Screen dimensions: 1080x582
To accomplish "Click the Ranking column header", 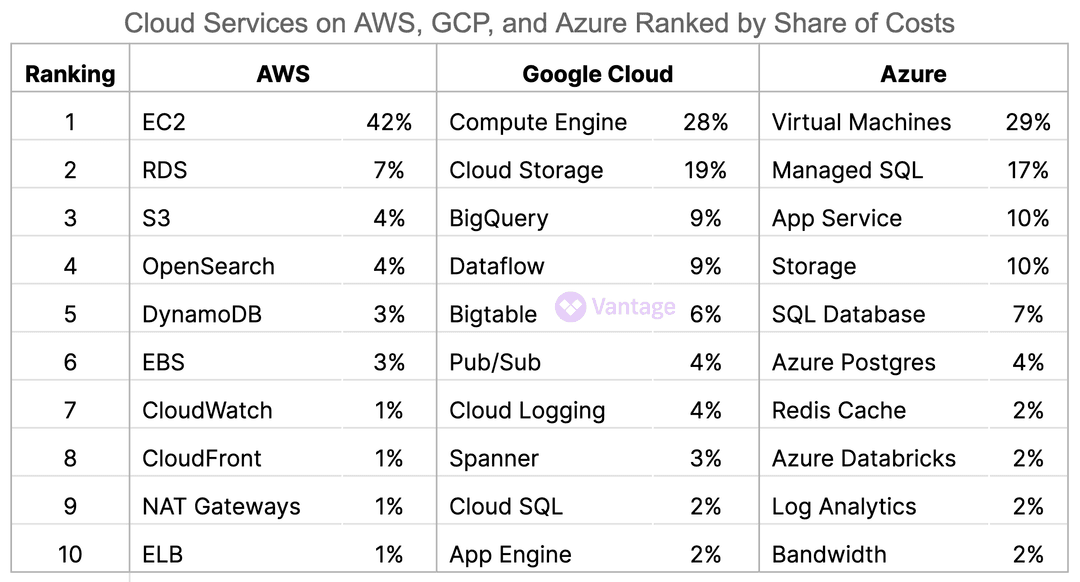I will [70, 74].
